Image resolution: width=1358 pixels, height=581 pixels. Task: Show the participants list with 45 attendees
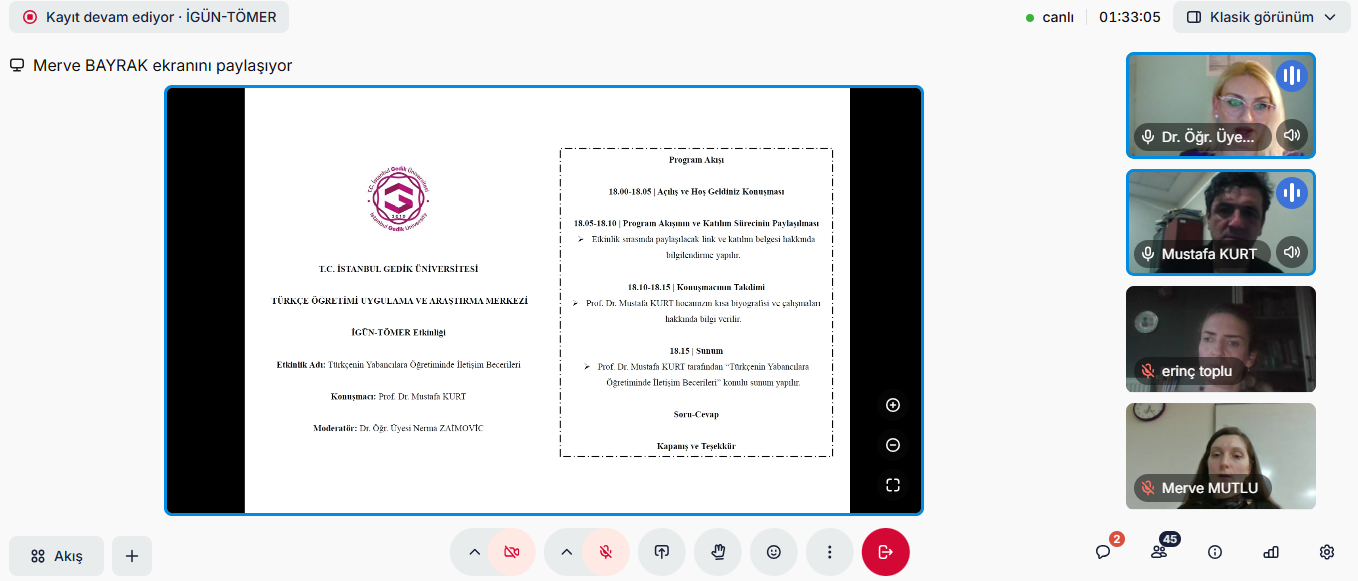pos(1159,552)
